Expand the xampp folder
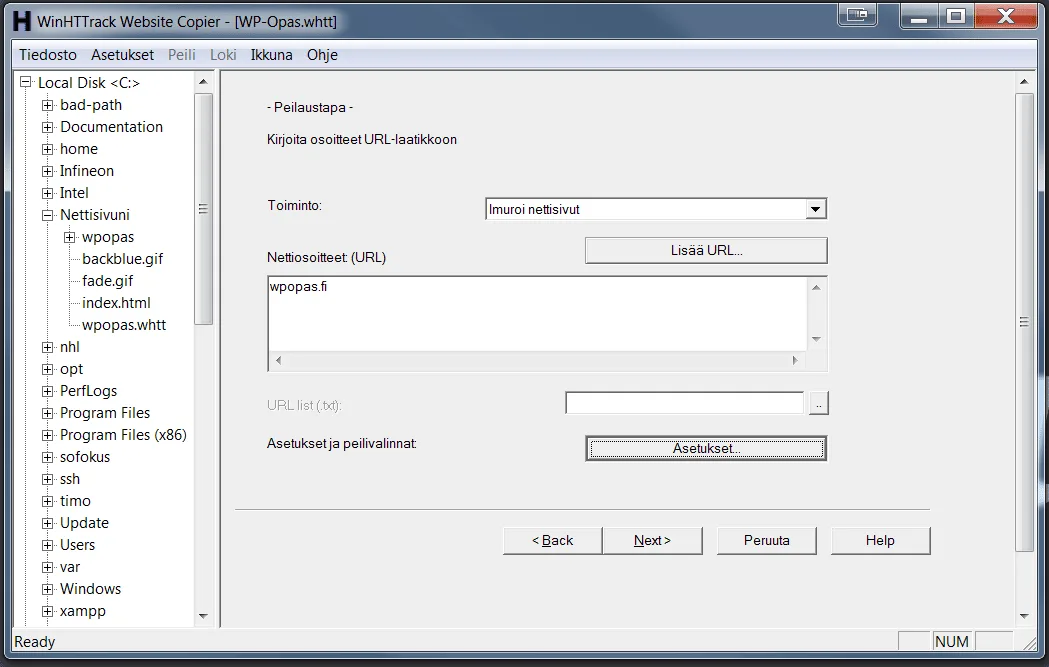Screen dimensions: 1049x667 [47, 611]
